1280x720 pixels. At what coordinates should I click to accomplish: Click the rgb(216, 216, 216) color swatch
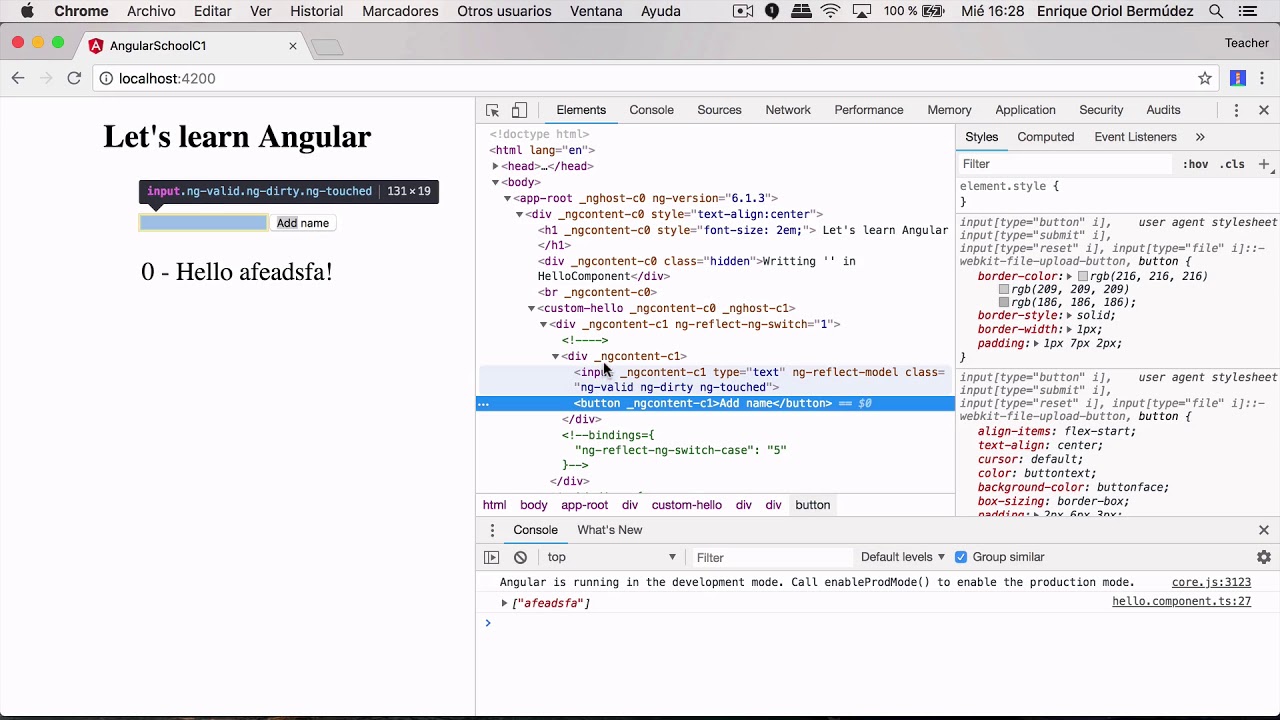click(x=1083, y=276)
